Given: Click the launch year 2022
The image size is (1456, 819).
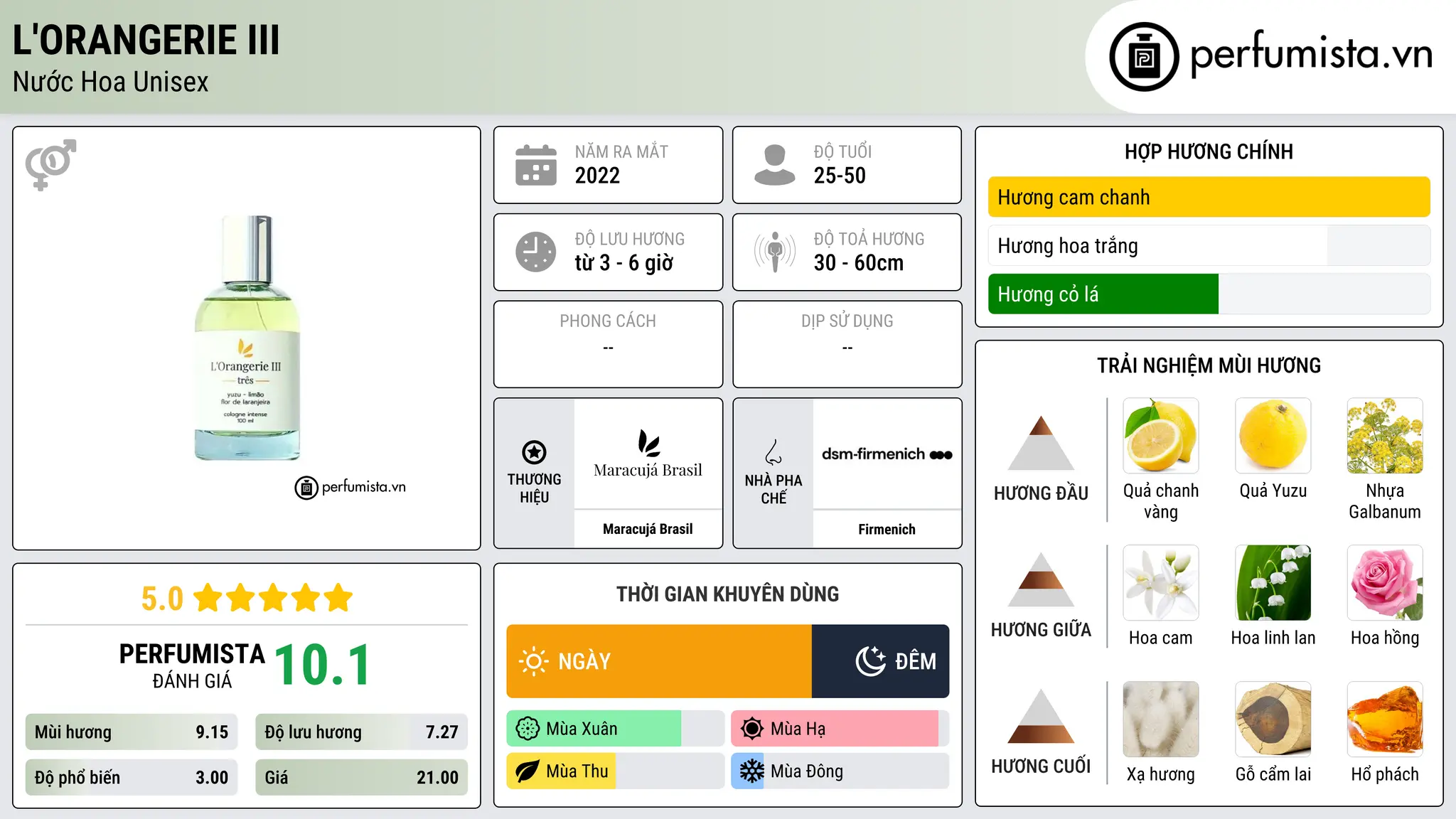Looking at the screenshot, I should click(x=597, y=176).
